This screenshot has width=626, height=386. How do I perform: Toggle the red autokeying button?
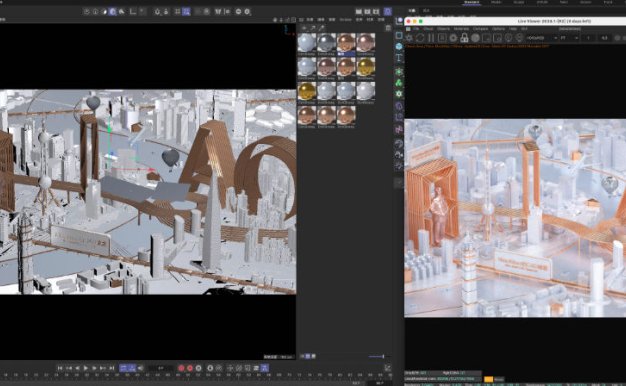190,368
